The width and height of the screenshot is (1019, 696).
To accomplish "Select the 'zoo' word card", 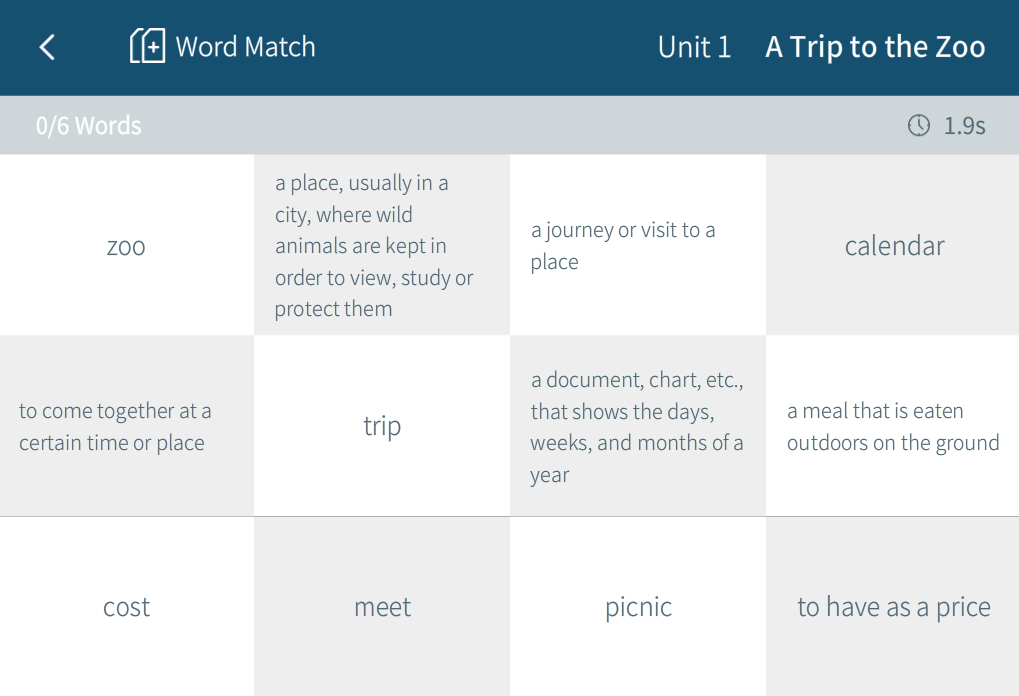I will tap(127, 246).
